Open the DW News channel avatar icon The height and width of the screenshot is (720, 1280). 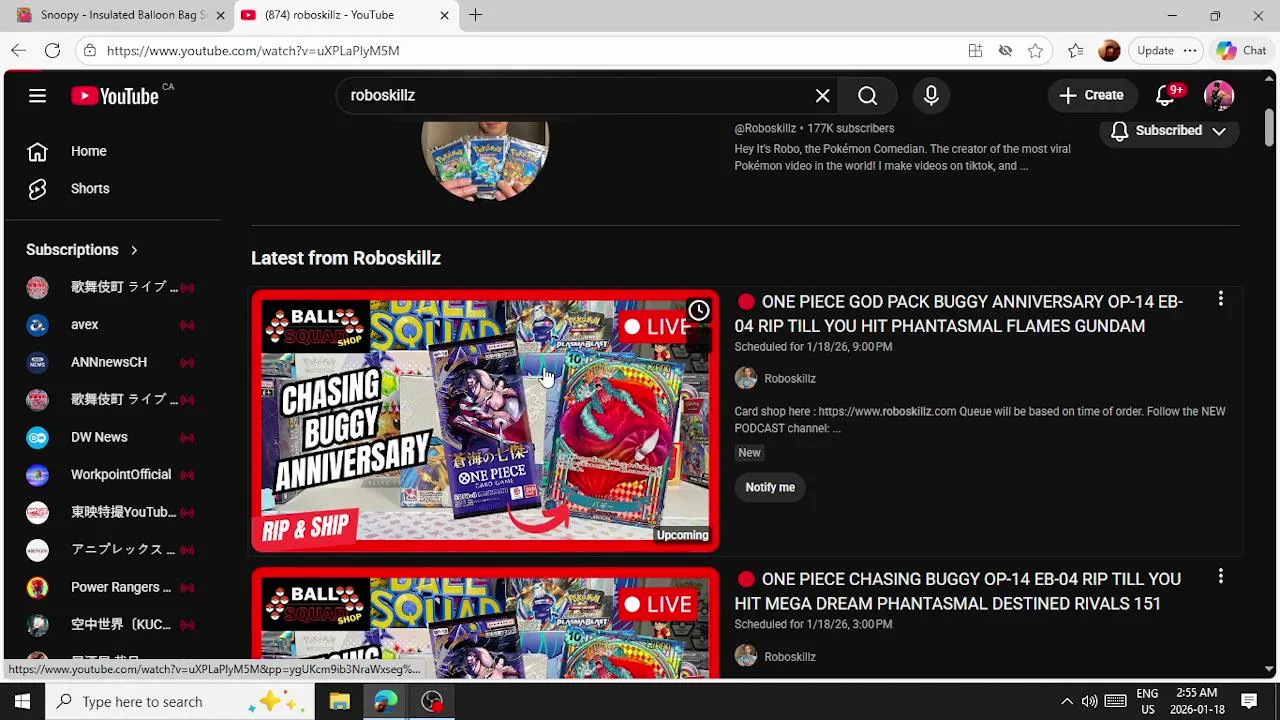(x=37, y=437)
